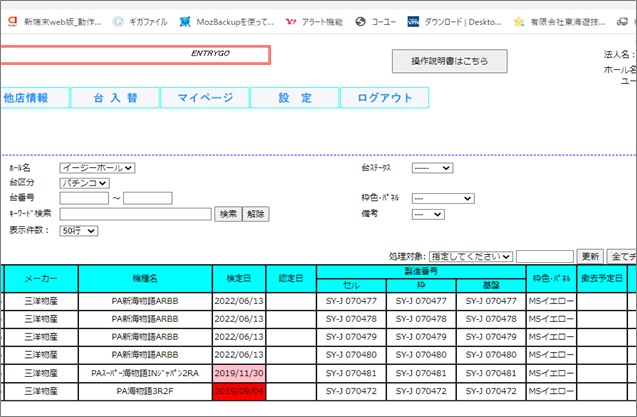The image size is (637, 417).
Task: Open the 新端末web版 bookmark
Action: coord(52,20)
